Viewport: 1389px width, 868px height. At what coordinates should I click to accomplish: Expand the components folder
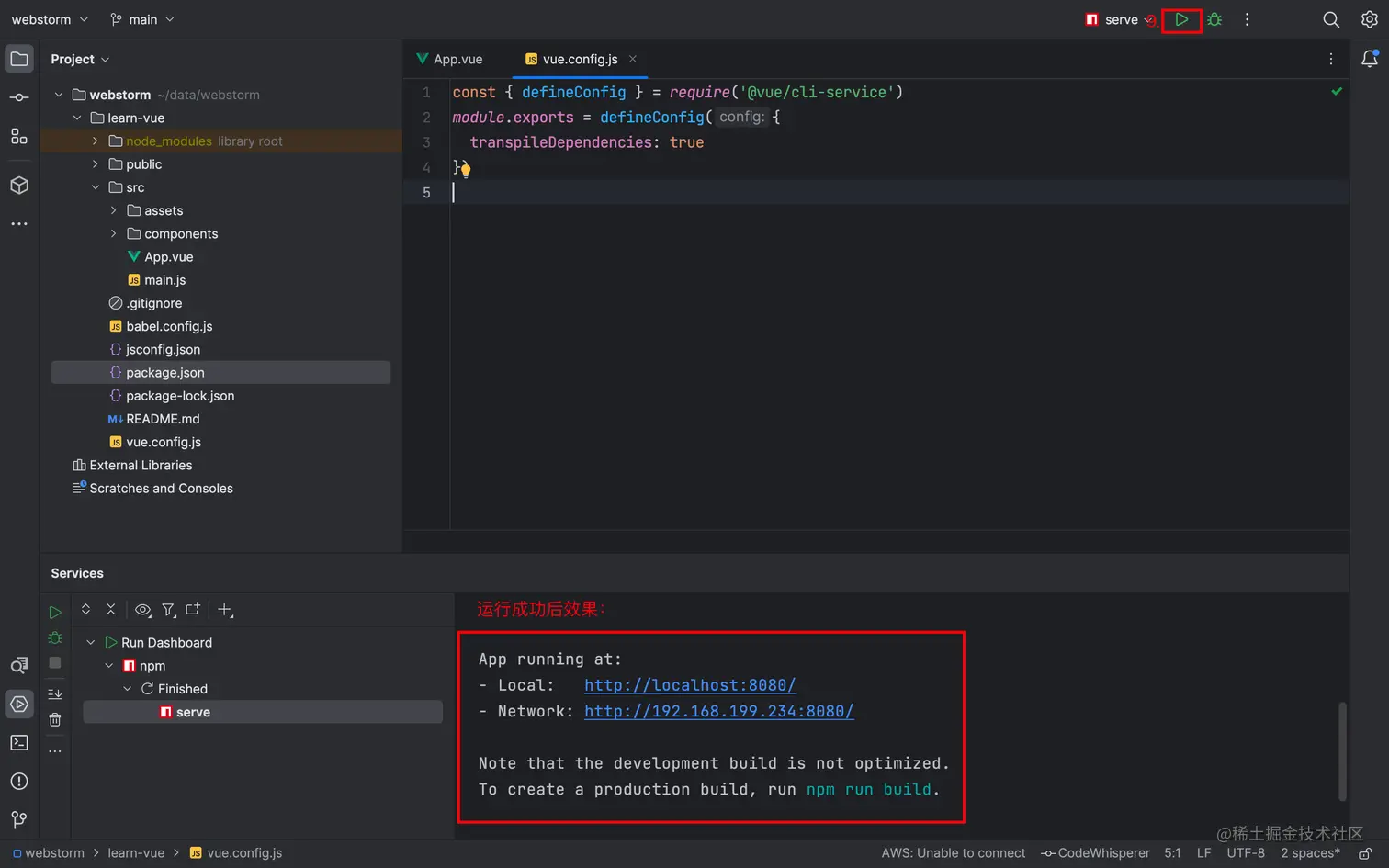point(114,233)
